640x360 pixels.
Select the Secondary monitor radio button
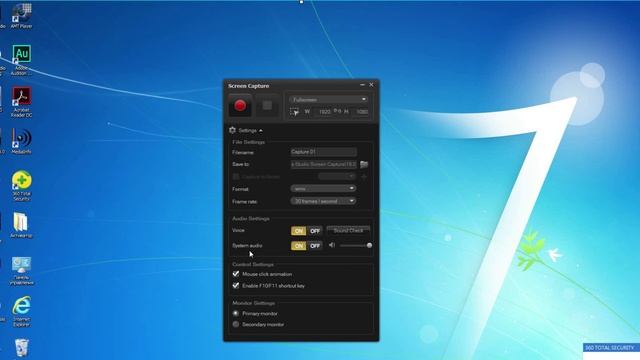point(236,324)
